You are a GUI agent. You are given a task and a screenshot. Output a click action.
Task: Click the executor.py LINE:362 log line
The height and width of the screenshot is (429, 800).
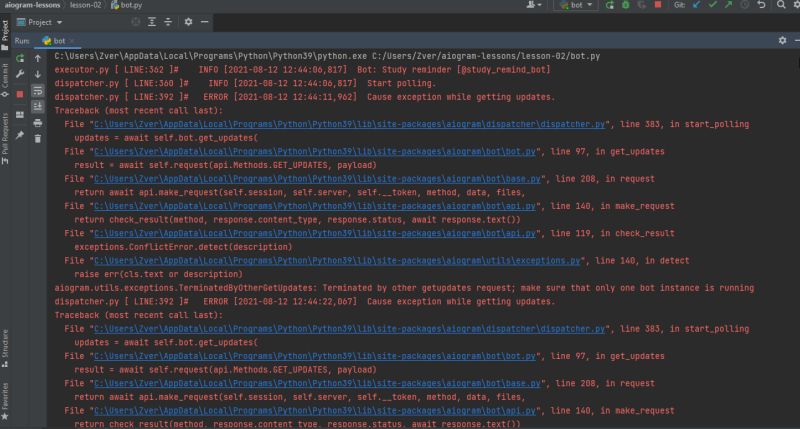tap(303, 70)
